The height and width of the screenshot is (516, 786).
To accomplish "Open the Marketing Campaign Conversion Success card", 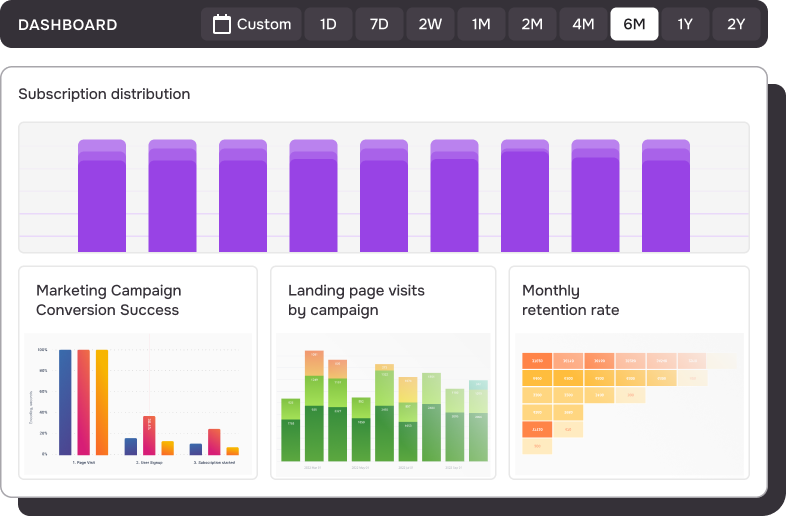I will (138, 373).
